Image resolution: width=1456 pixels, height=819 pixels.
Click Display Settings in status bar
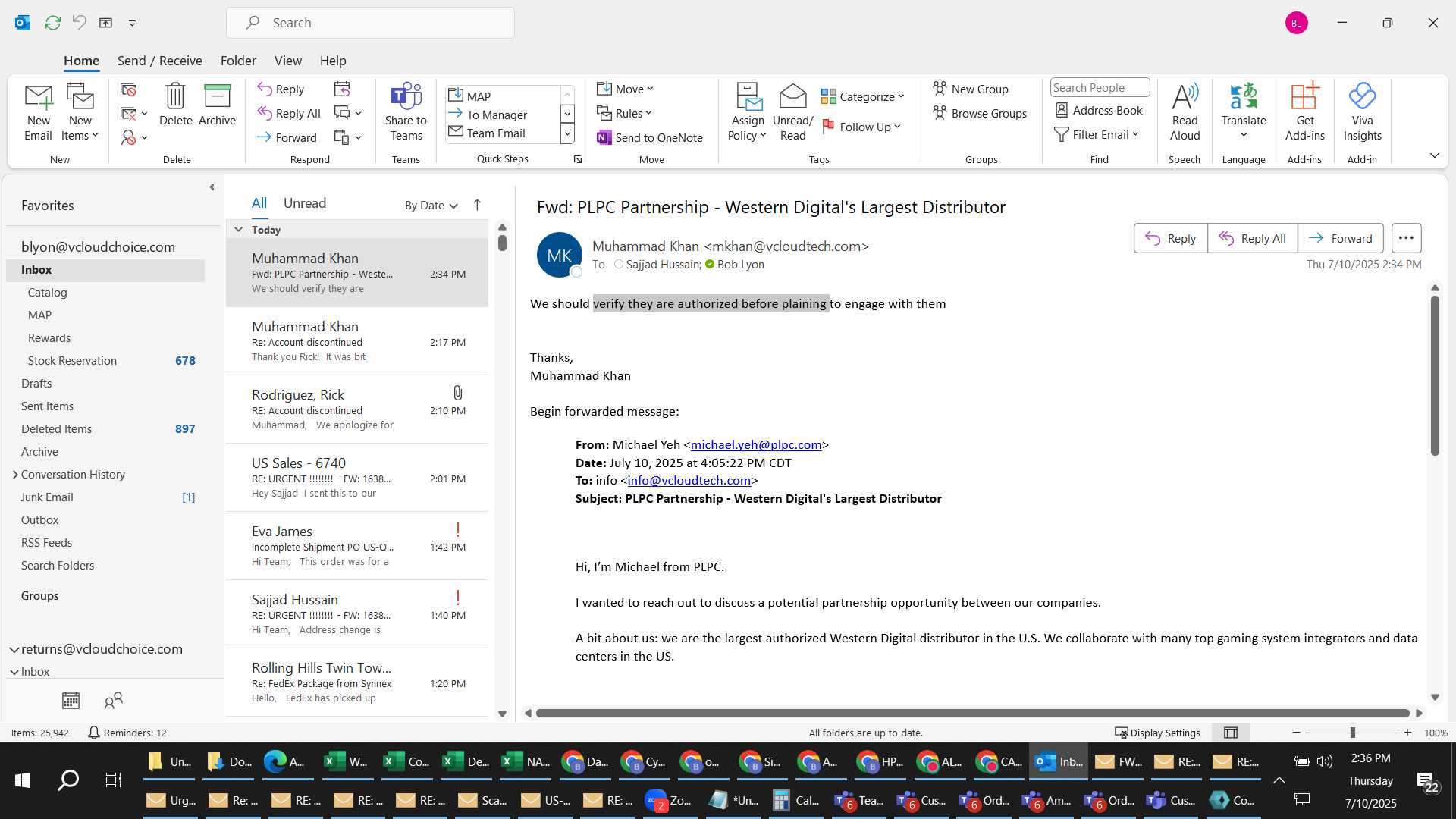pos(1157,733)
